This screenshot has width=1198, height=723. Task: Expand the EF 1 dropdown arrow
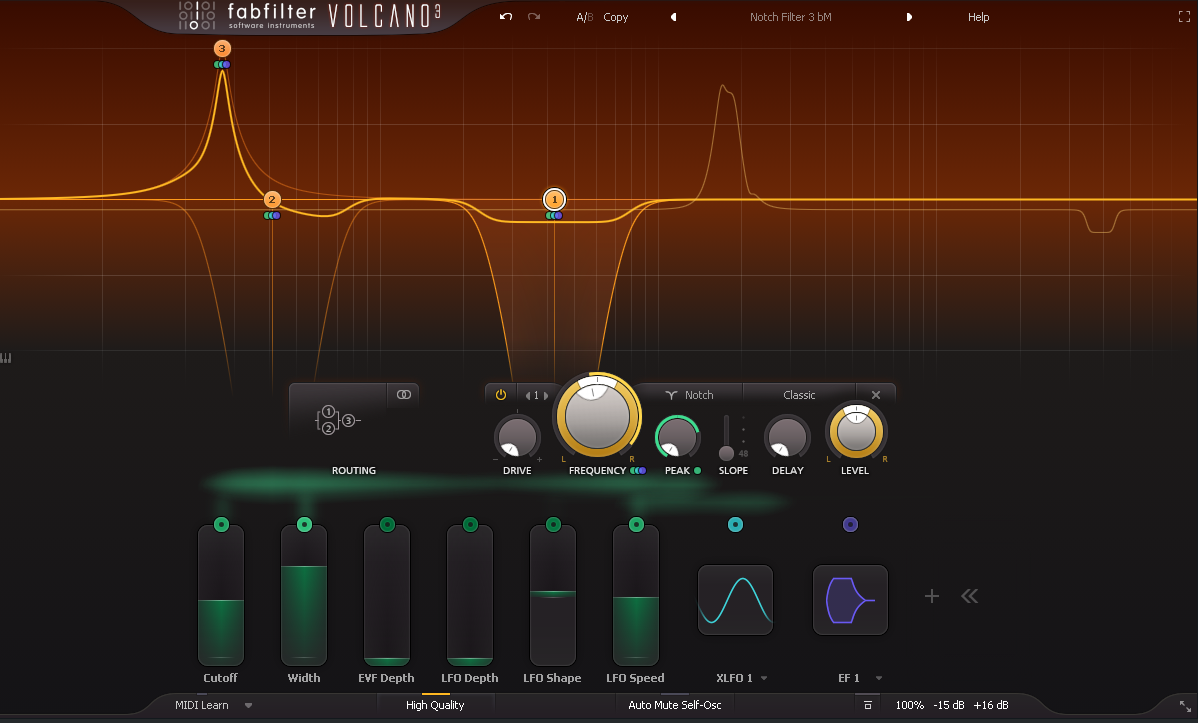[x=879, y=679]
